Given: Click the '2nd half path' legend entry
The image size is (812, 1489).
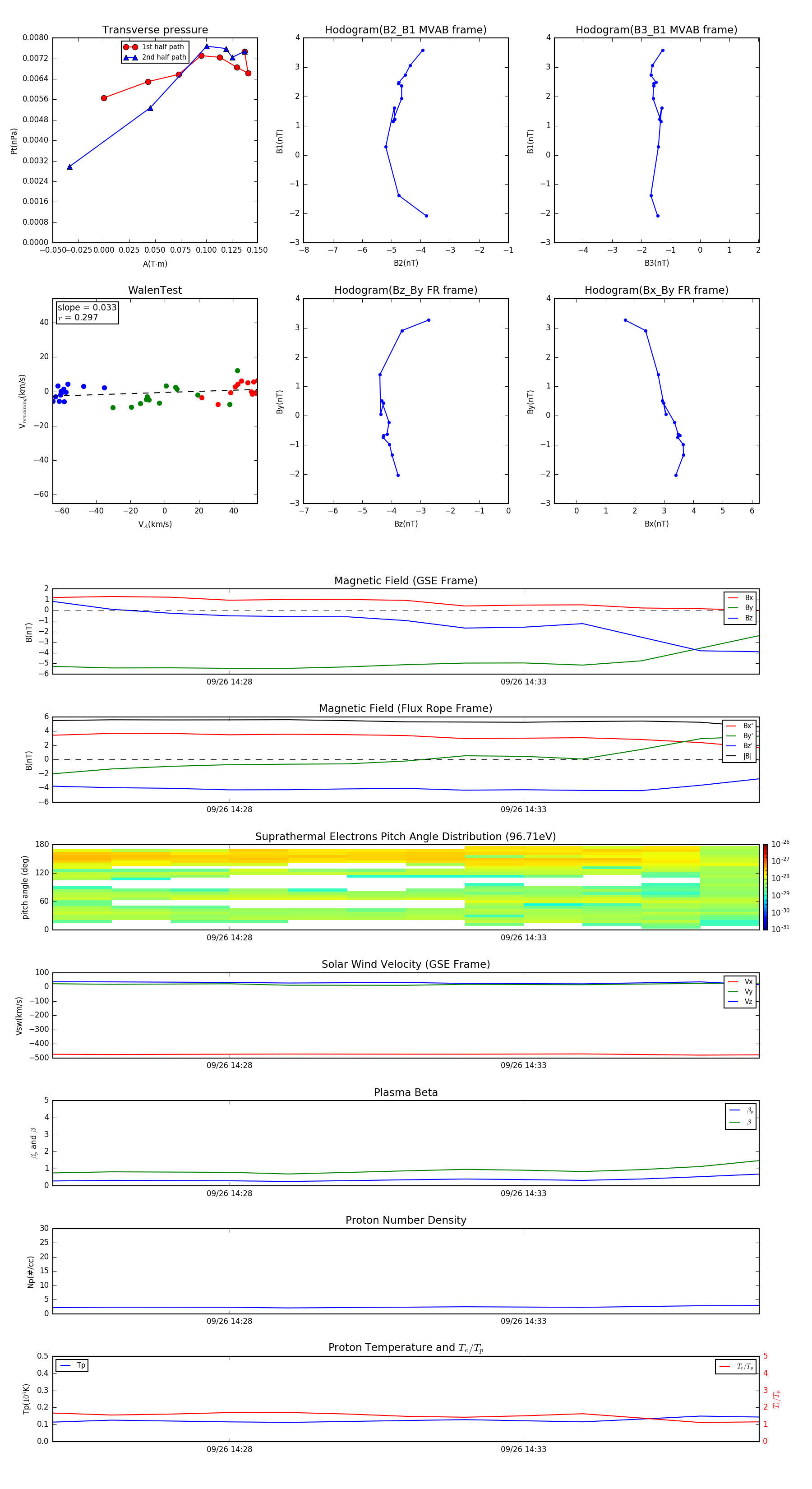Looking at the screenshot, I should coord(155,57).
